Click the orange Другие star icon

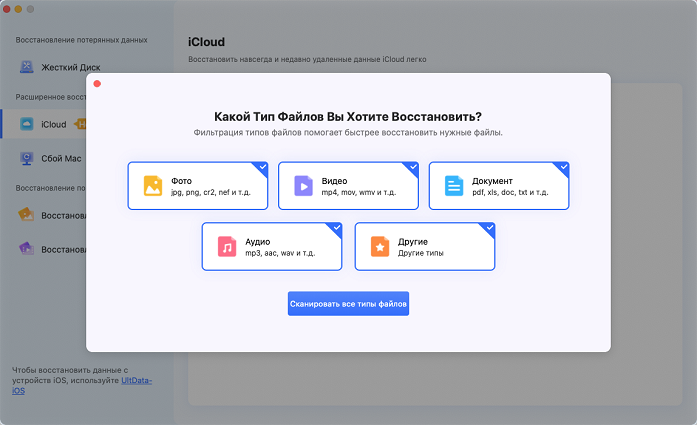380,247
